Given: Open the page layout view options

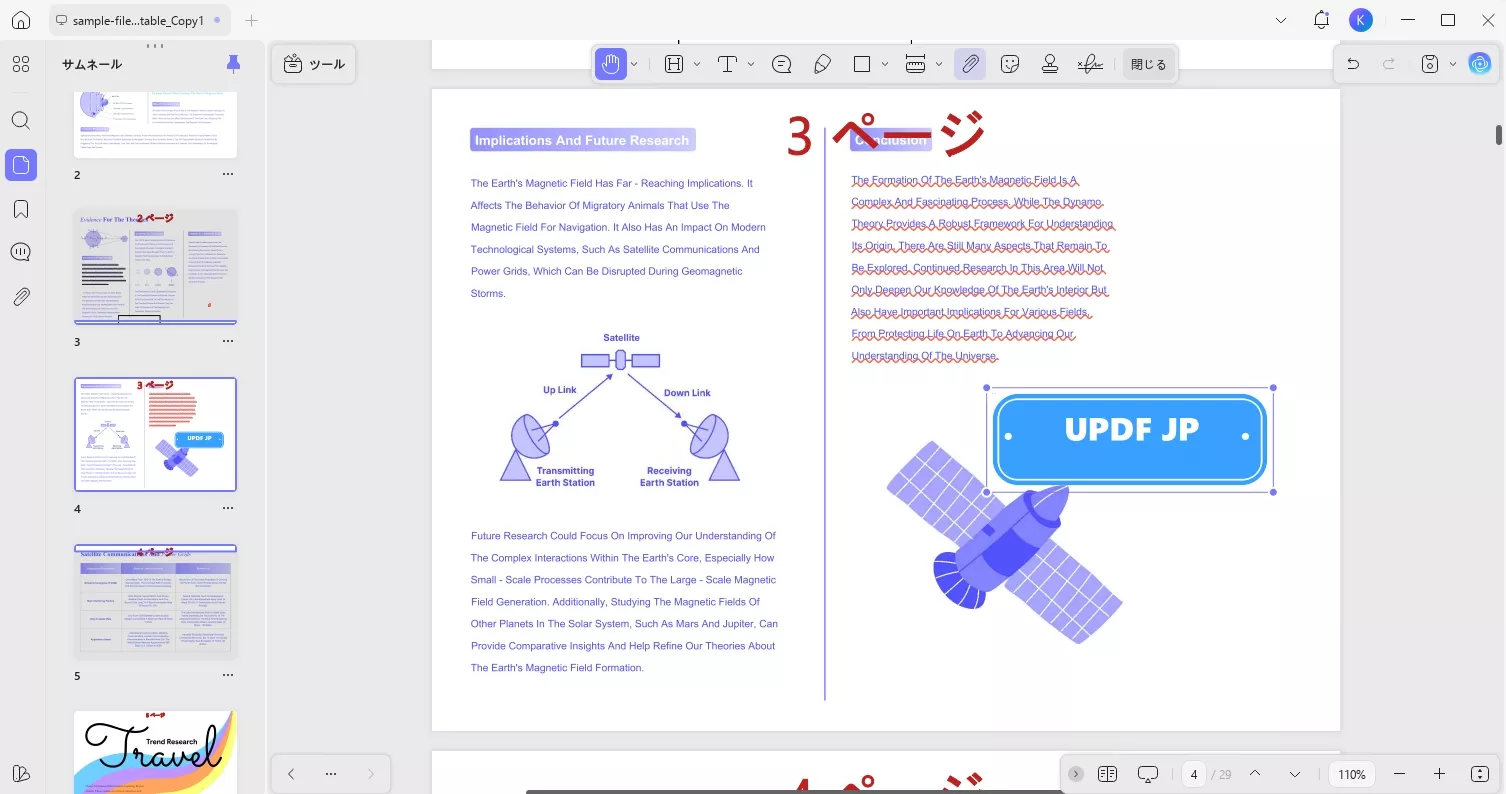Looking at the screenshot, I should coord(1107,774).
